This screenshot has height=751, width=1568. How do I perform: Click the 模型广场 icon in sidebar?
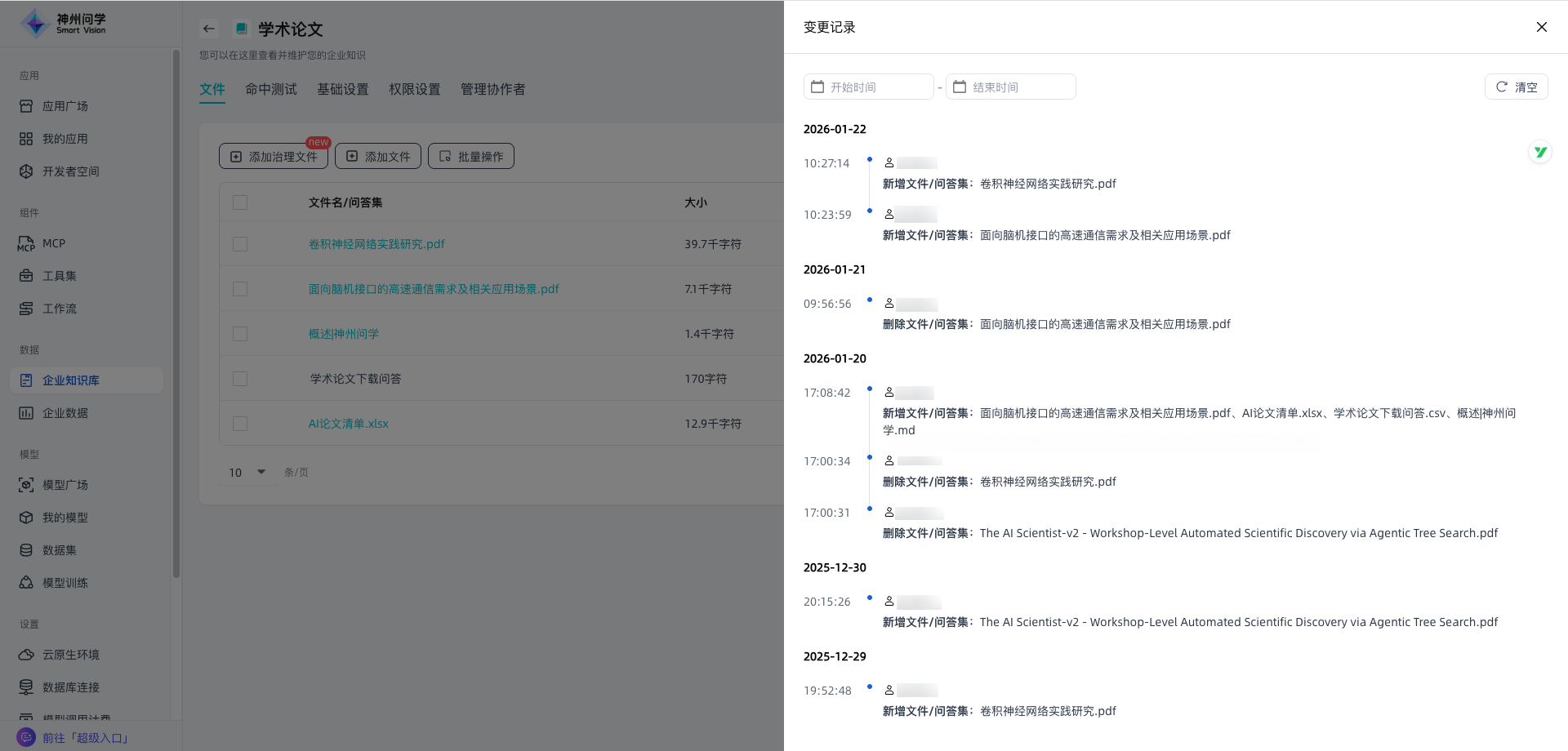coord(26,485)
